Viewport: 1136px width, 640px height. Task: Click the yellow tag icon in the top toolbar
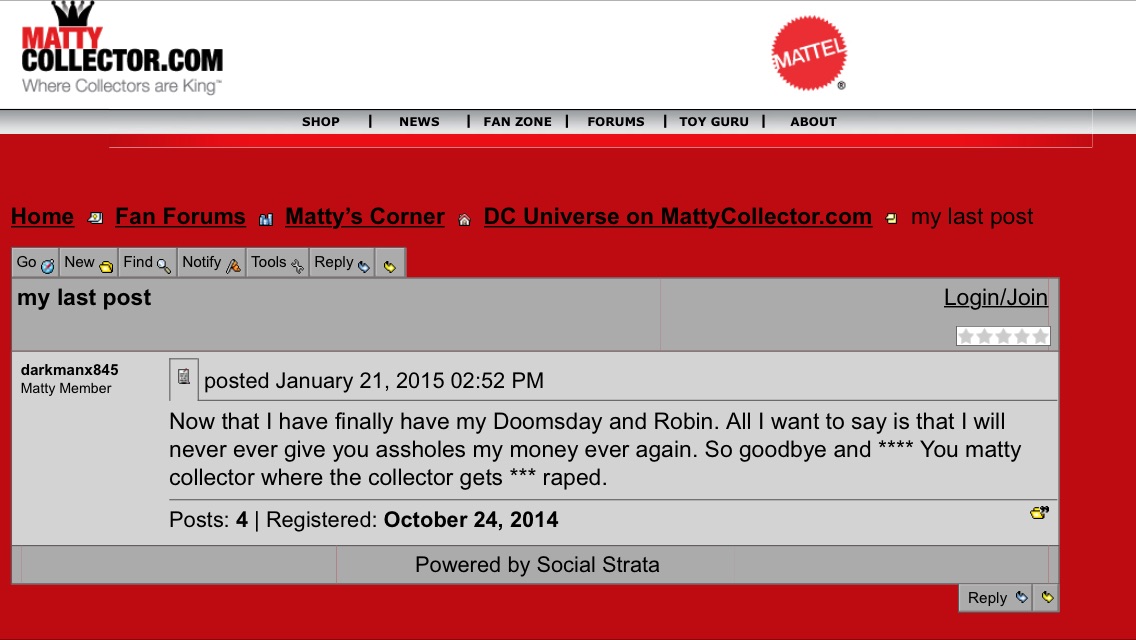click(390, 264)
